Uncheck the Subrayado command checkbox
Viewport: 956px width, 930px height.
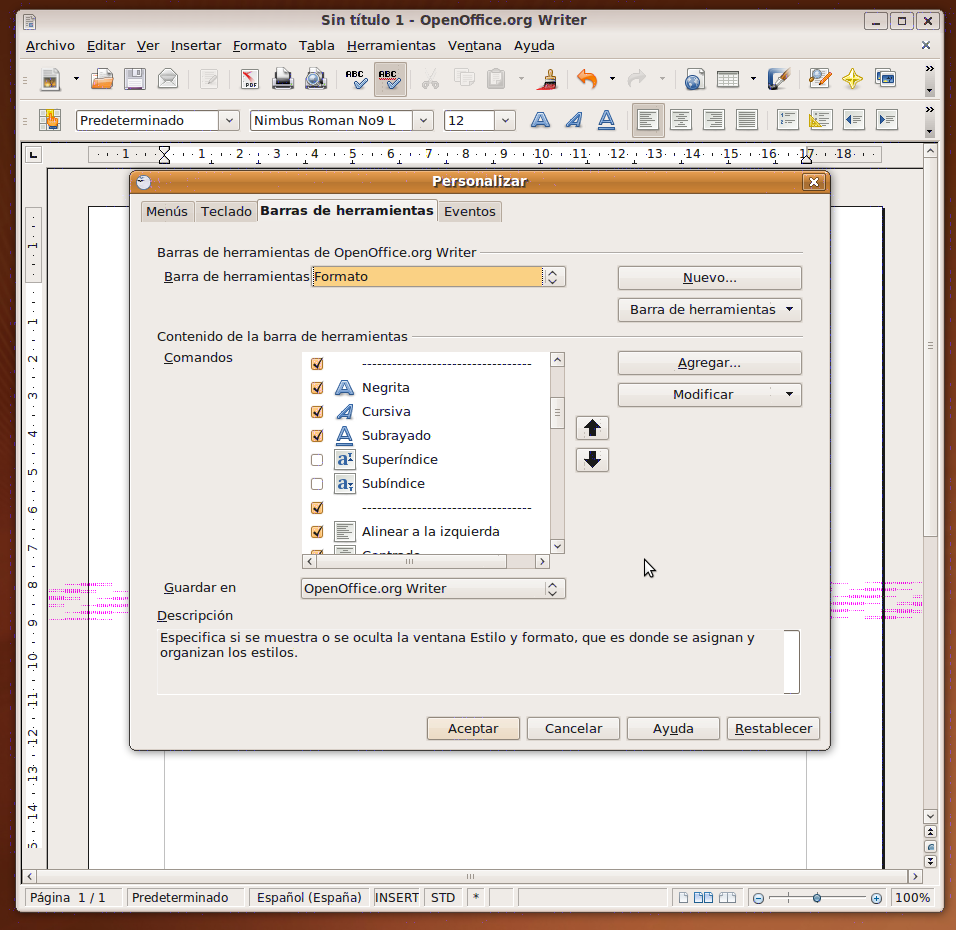point(317,435)
